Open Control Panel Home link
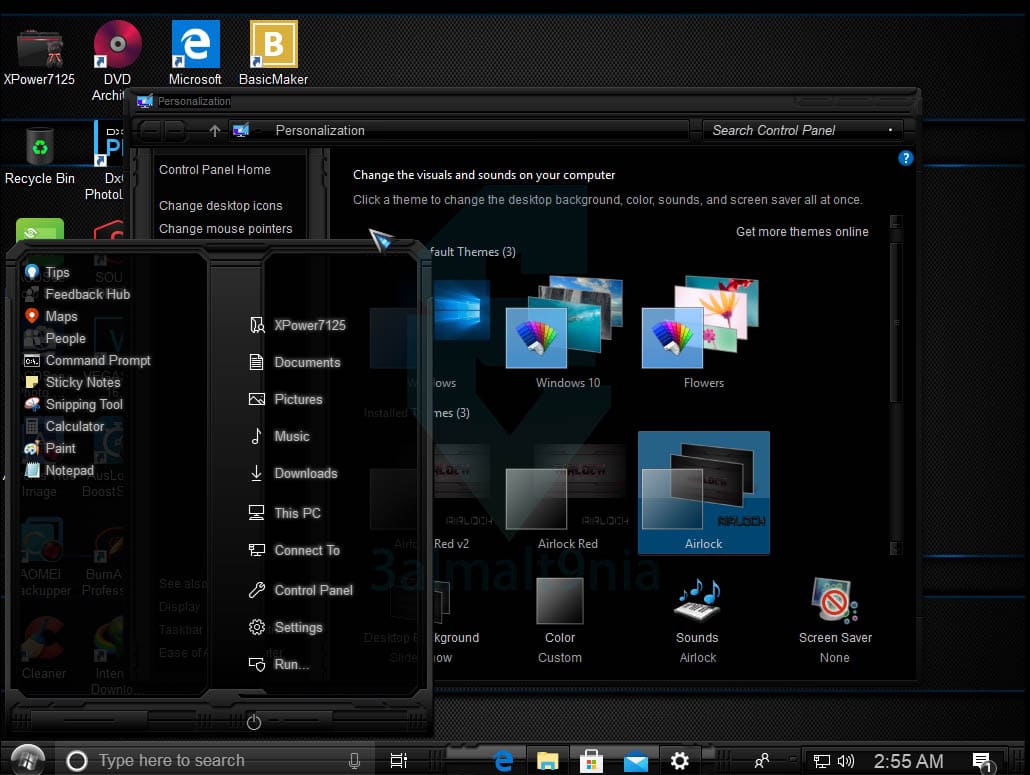Viewport: 1030px width, 775px height. point(214,169)
